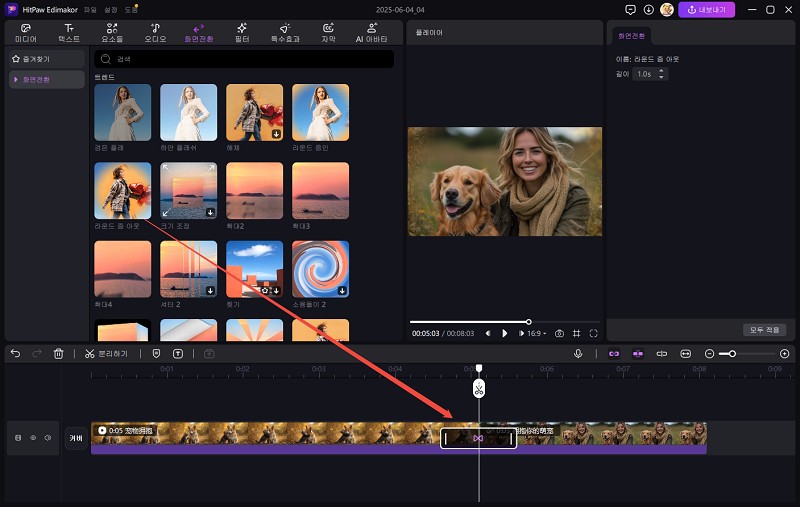Toggle the preview crop grid icon
Screen dimensions: 800x507
pyautogui.click(x=577, y=333)
